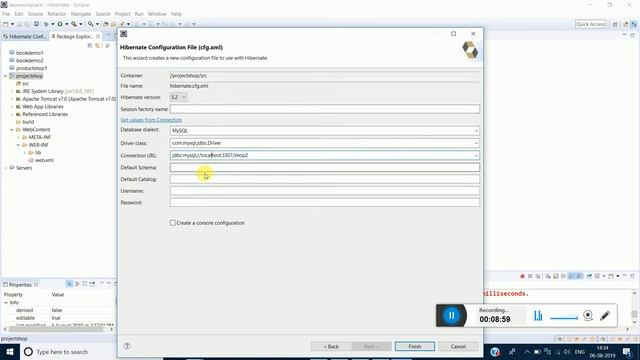
Task: Click the recorder webcam icon
Action: (x=588, y=315)
